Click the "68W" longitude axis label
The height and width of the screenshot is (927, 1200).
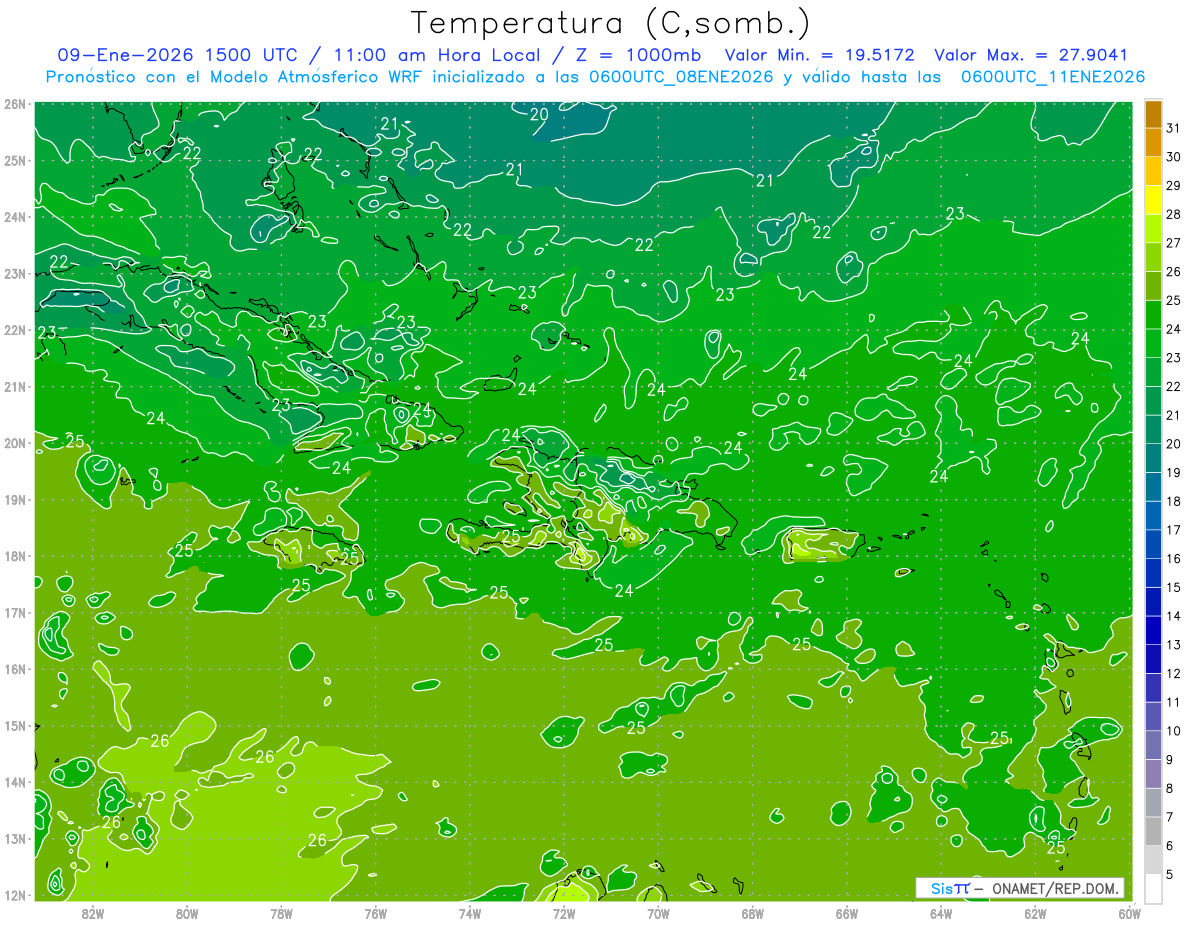(752, 913)
